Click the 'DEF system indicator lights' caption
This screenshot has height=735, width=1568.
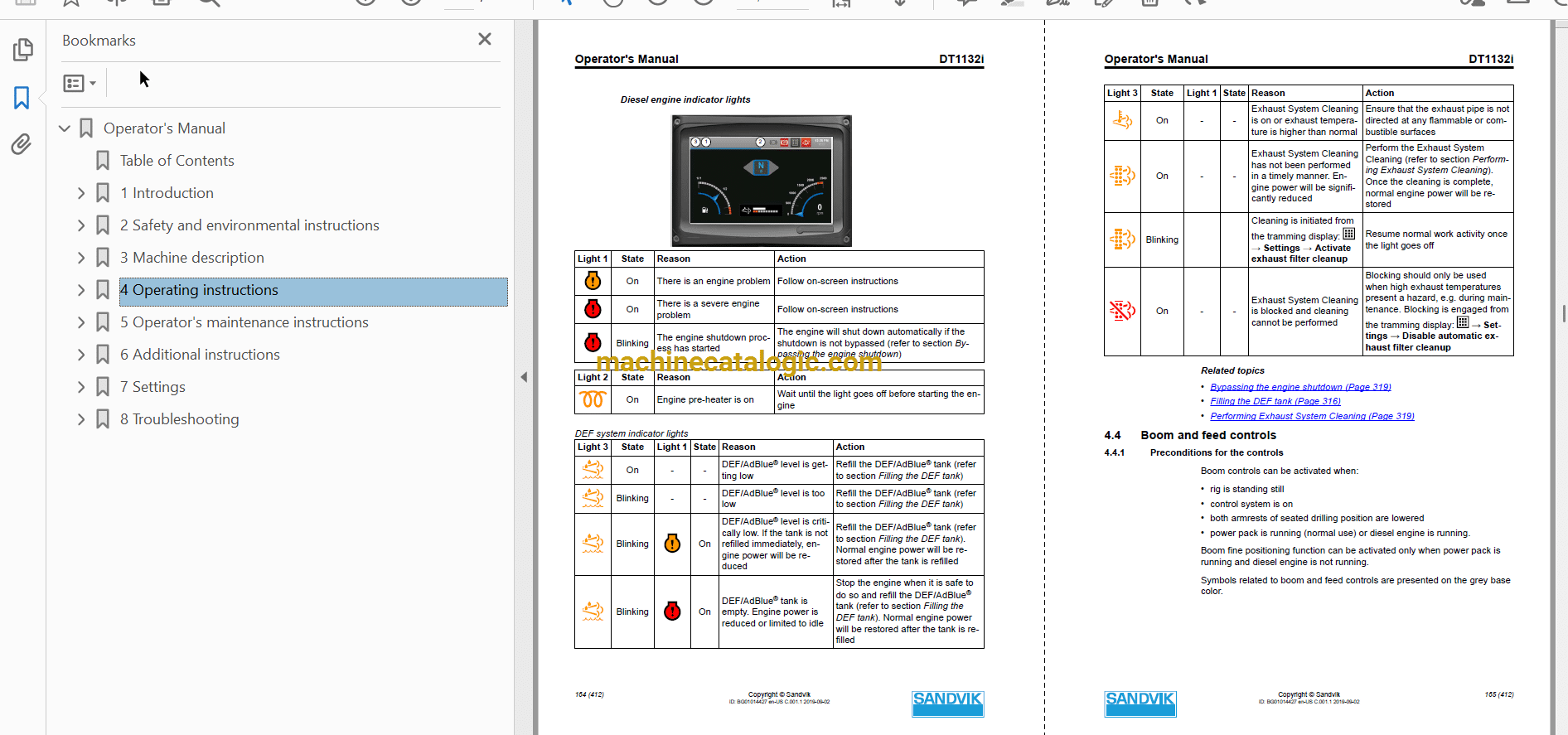click(632, 433)
